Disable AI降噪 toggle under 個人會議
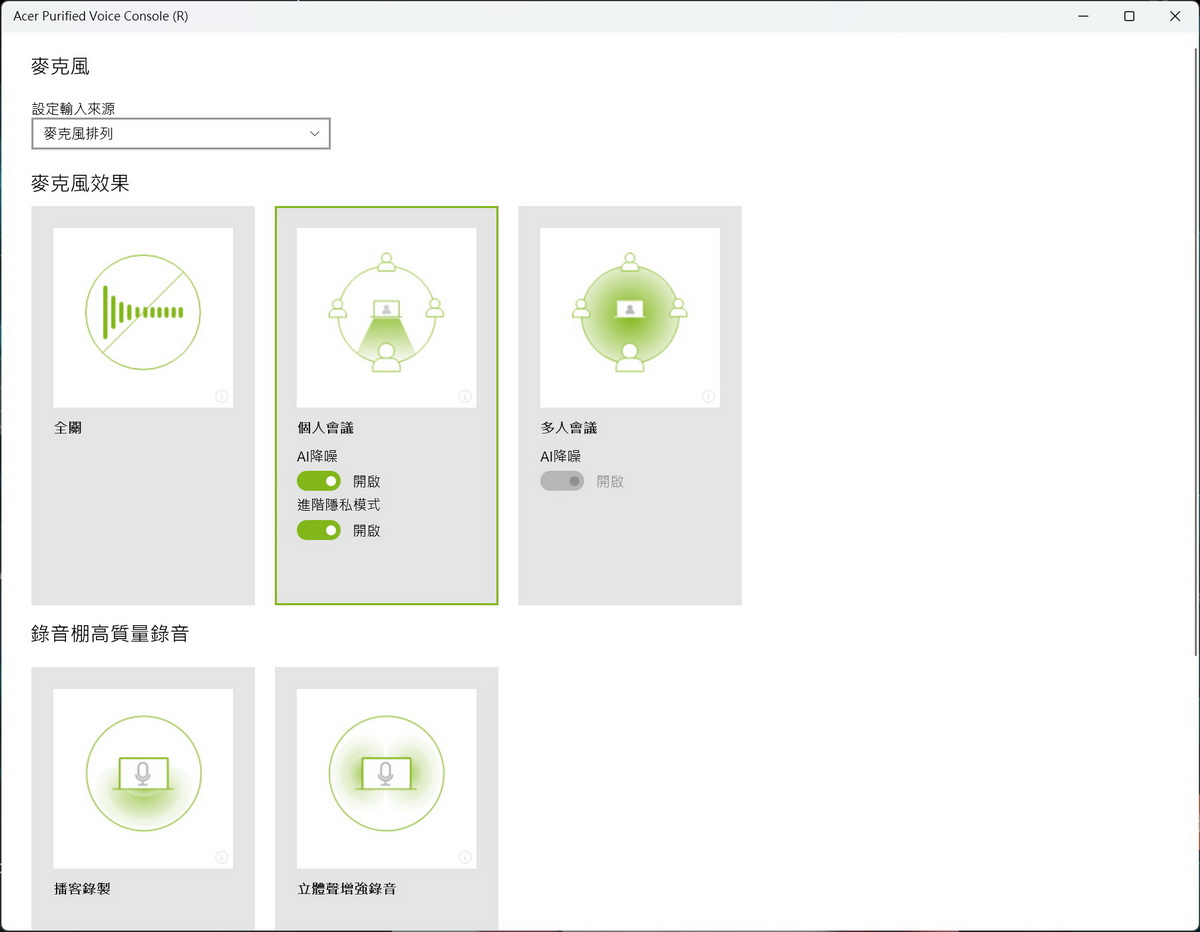 319,481
